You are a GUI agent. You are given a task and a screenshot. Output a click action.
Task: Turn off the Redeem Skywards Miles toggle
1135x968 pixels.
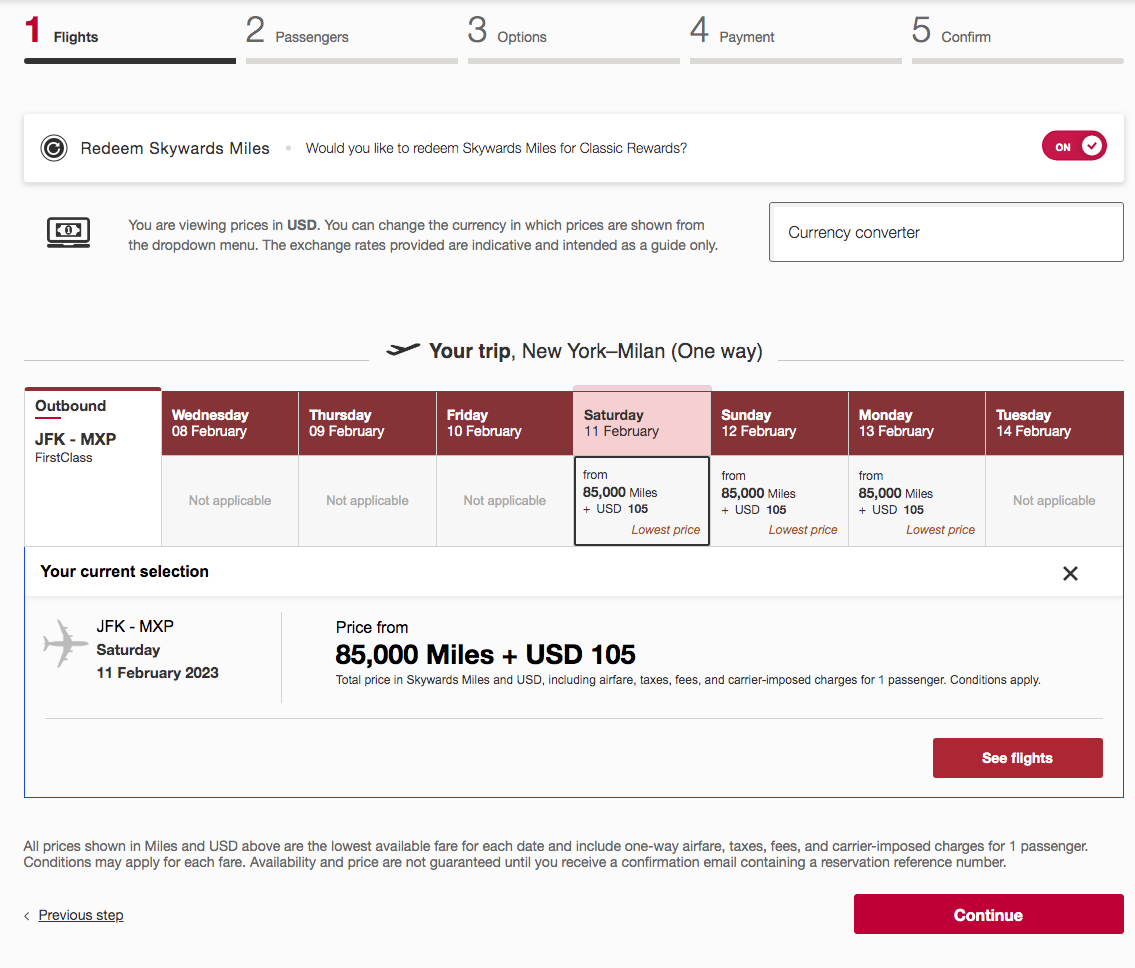pyautogui.click(x=1074, y=147)
